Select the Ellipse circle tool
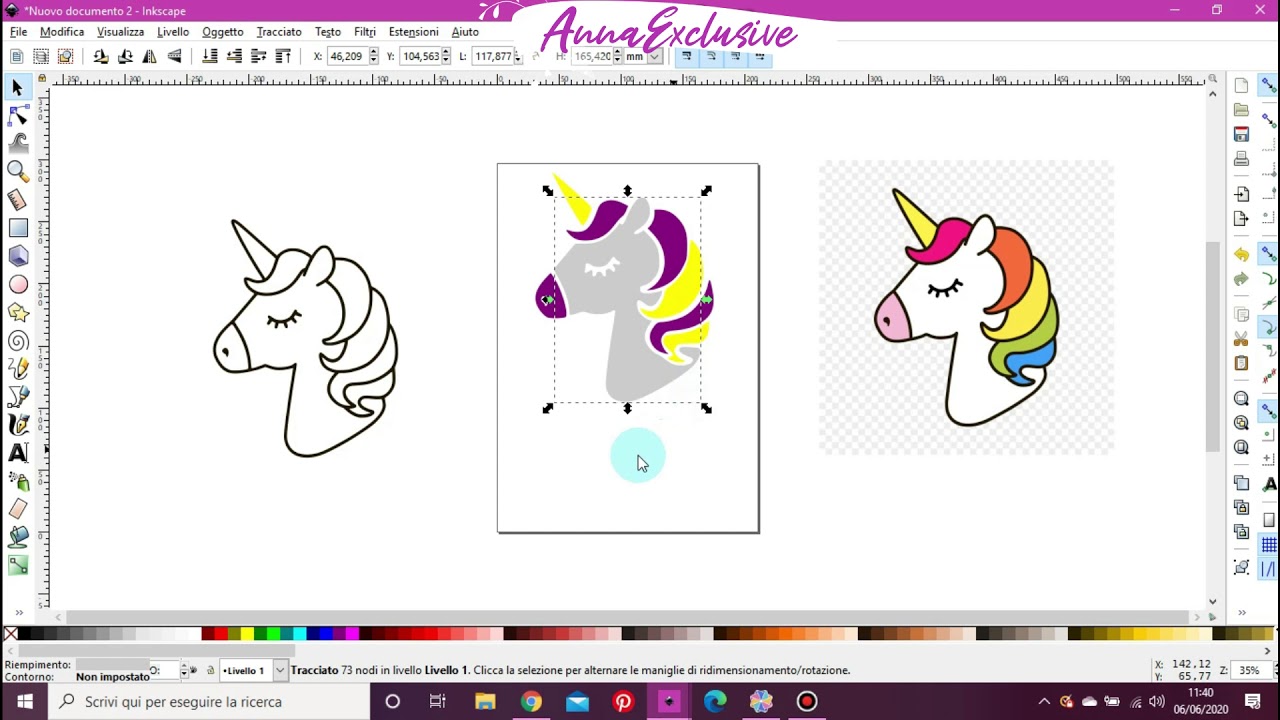Image resolution: width=1280 pixels, height=720 pixels. coord(17,284)
